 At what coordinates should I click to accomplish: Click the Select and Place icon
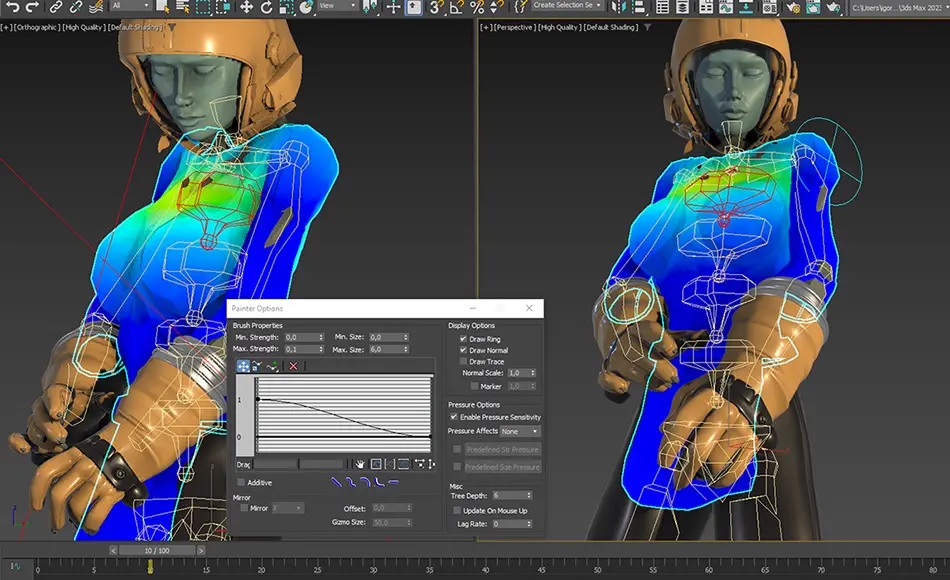pyautogui.click(x=306, y=7)
